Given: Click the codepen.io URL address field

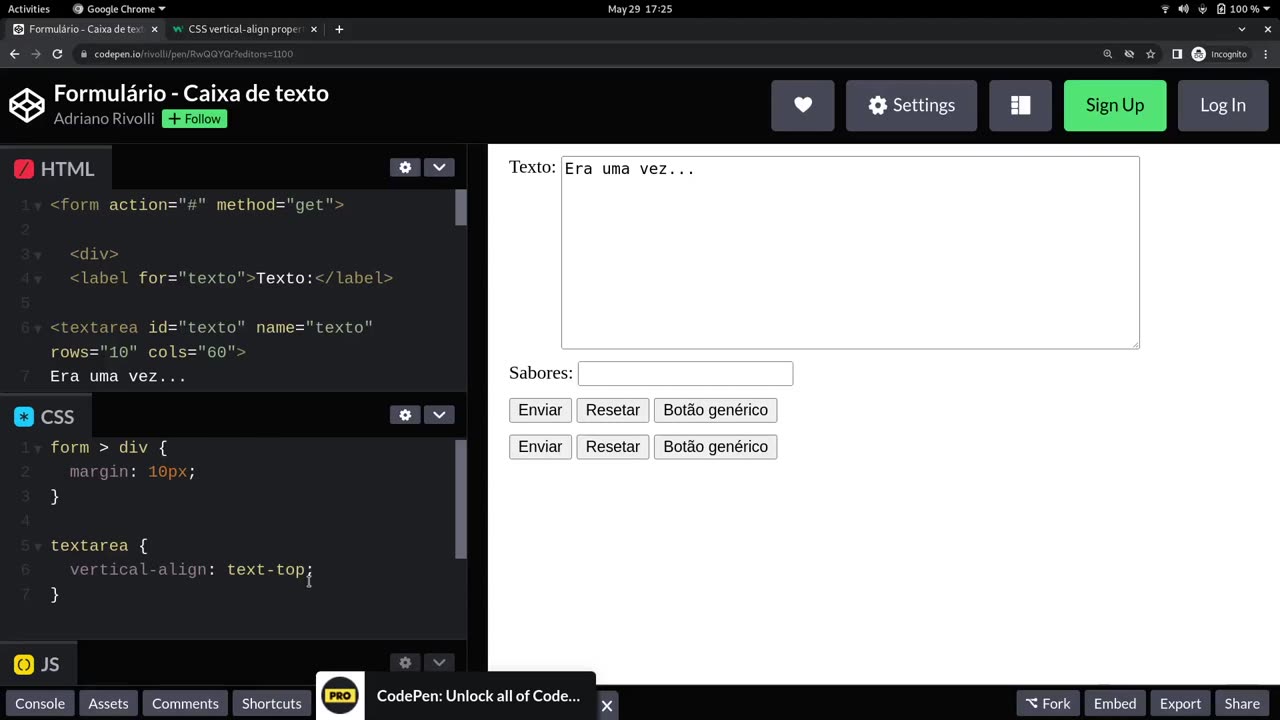Looking at the screenshot, I should click(193, 54).
